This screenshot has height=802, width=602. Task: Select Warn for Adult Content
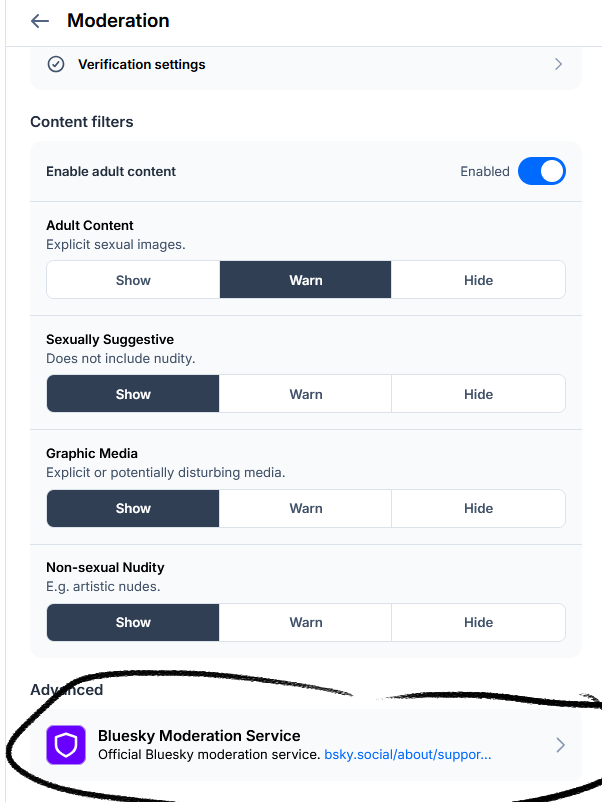coord(306,280)
